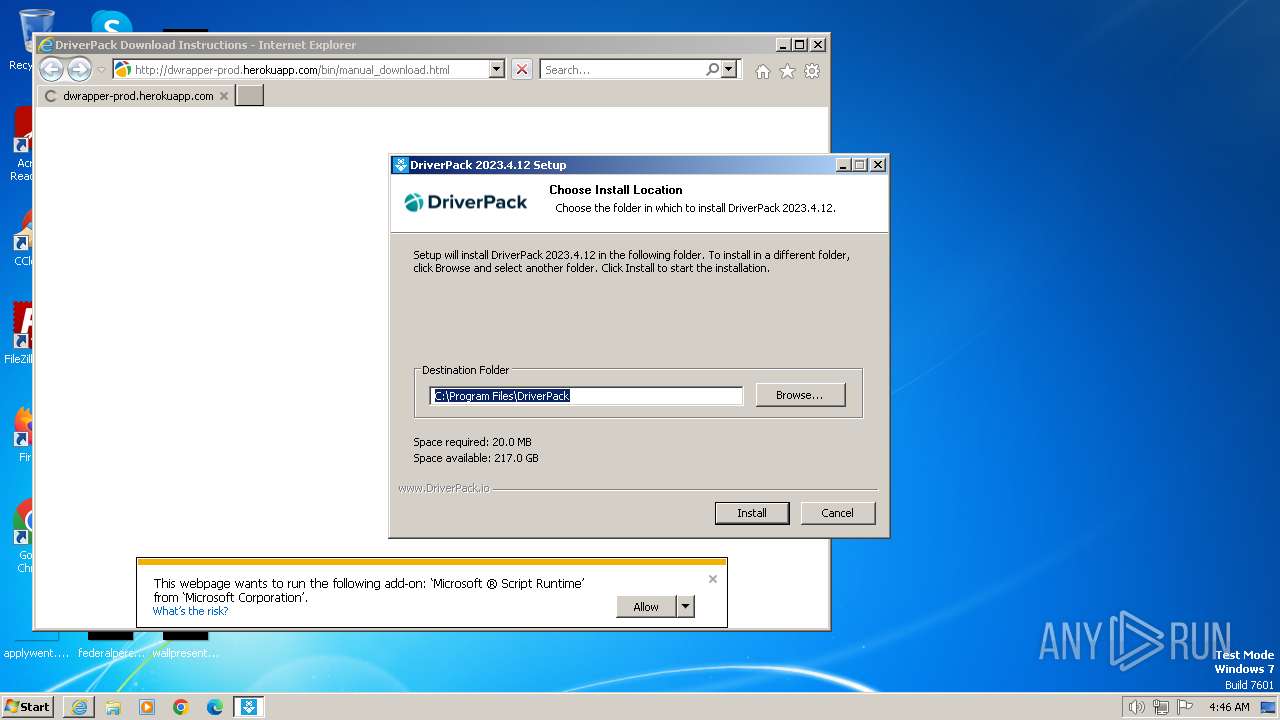The width and height of the screenshot is (1280, 720).
Task: Open the Action Center flag icon
Action: 1185,707
